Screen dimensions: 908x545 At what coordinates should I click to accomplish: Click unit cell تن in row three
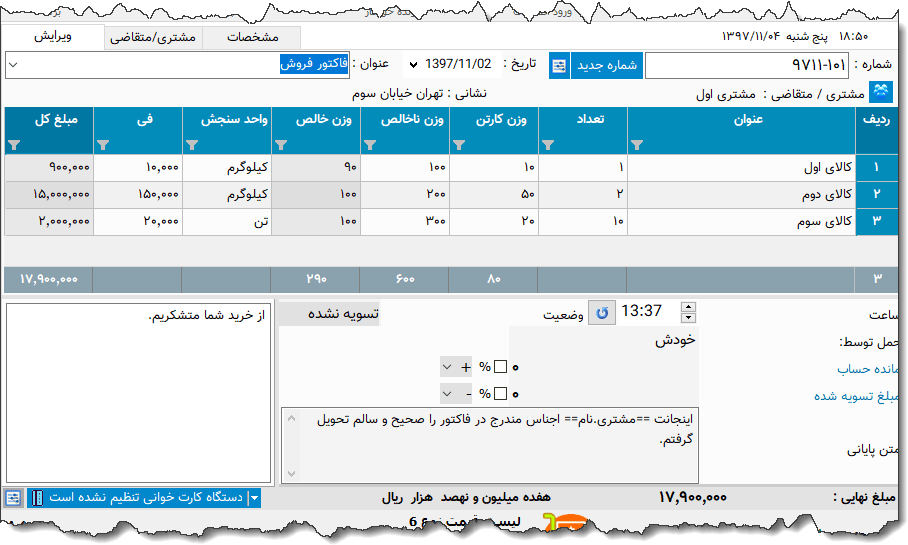click(x=227, y=221)
